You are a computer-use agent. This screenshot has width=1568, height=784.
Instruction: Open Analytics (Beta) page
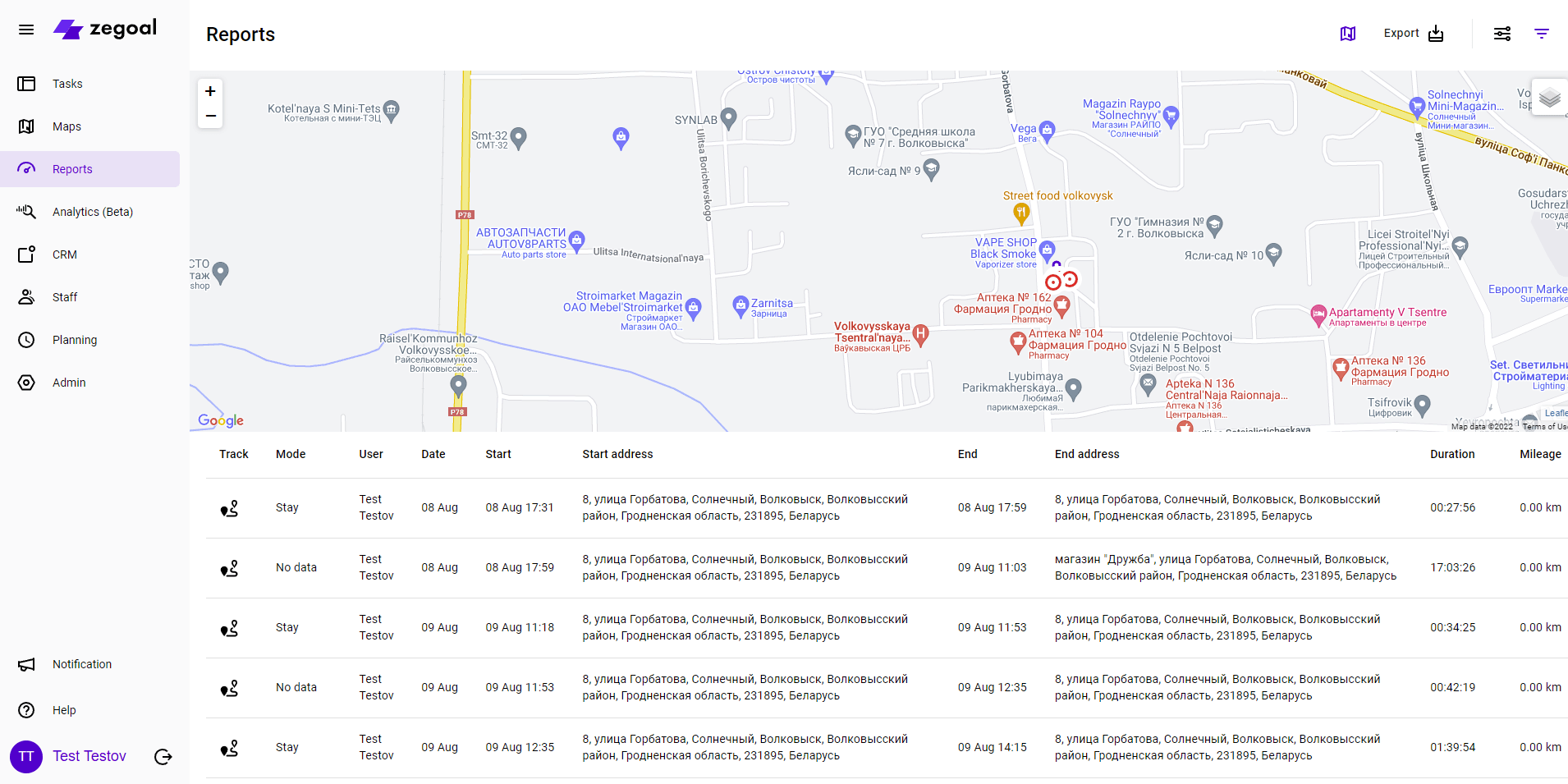click(x=92, y=212)
